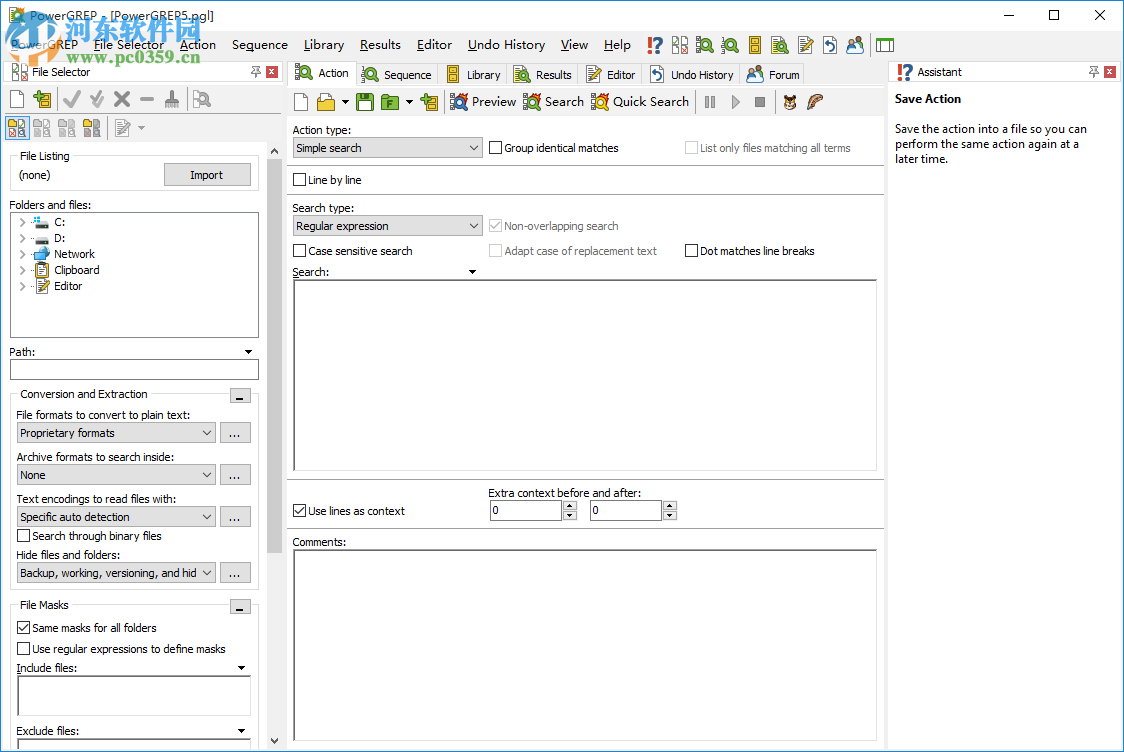Viewport: 1124px width, 752px height.
Task: Increase the Extra context before counter
Action: [x=570, y=505]
